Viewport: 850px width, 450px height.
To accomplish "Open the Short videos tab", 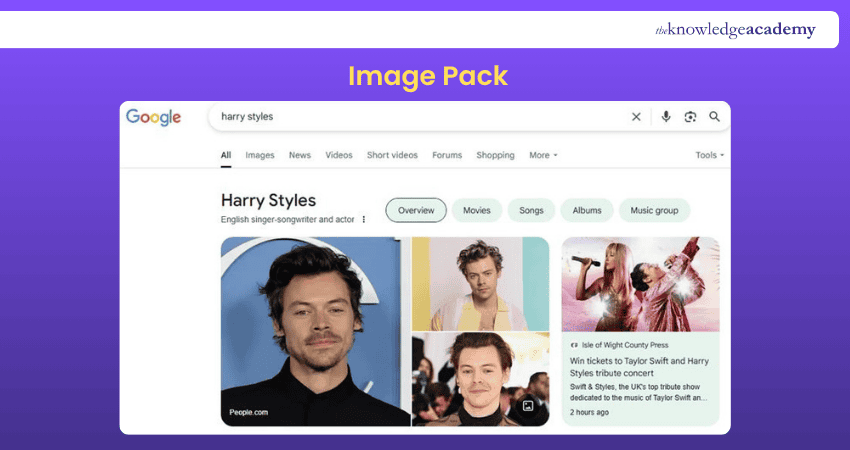I will coord(392,155).
